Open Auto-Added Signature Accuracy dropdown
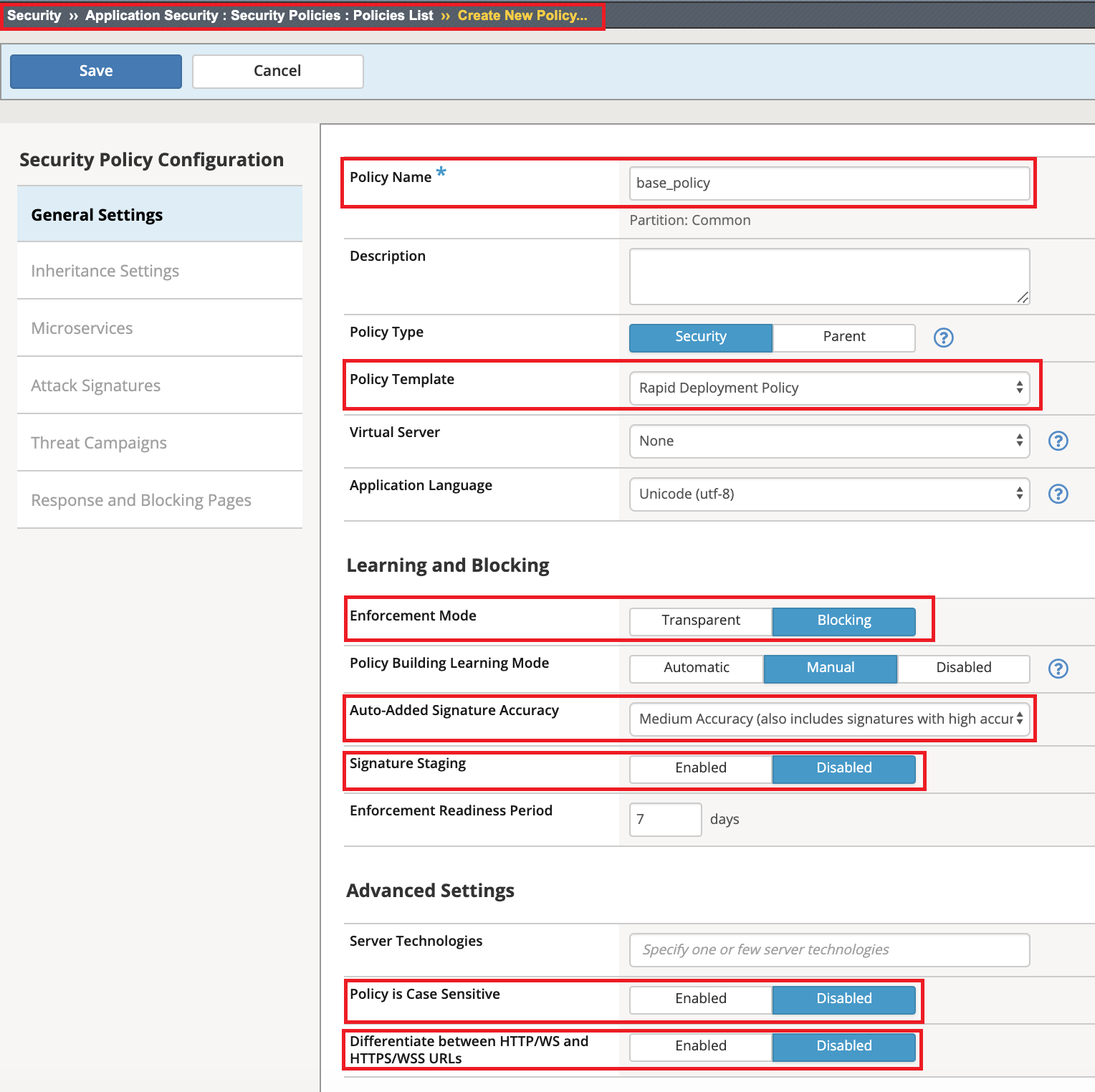The image size is (1095, 1092). (830, 719)
